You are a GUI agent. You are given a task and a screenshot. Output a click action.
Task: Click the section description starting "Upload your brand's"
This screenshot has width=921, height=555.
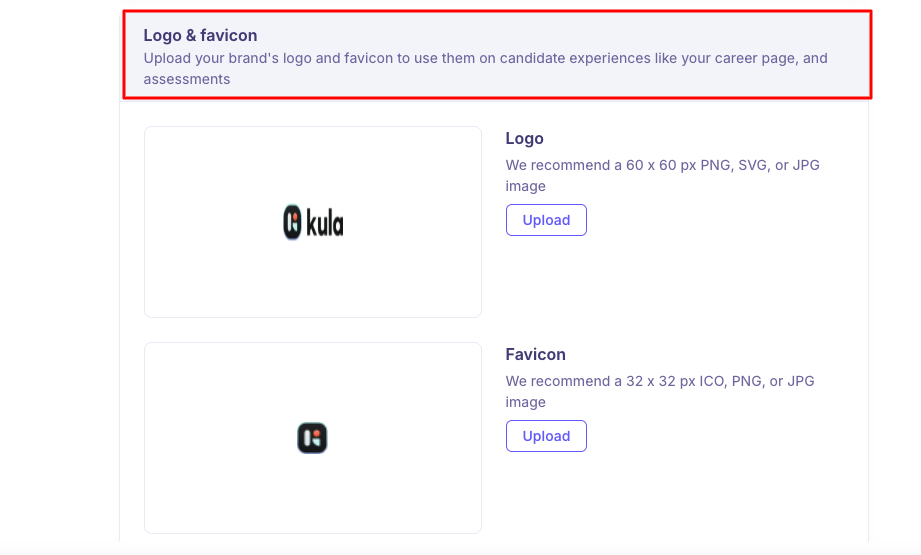[x=300, y=58]
